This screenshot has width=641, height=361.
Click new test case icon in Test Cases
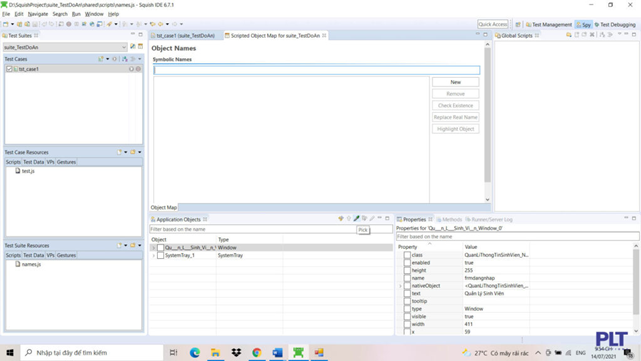(101, 59)
